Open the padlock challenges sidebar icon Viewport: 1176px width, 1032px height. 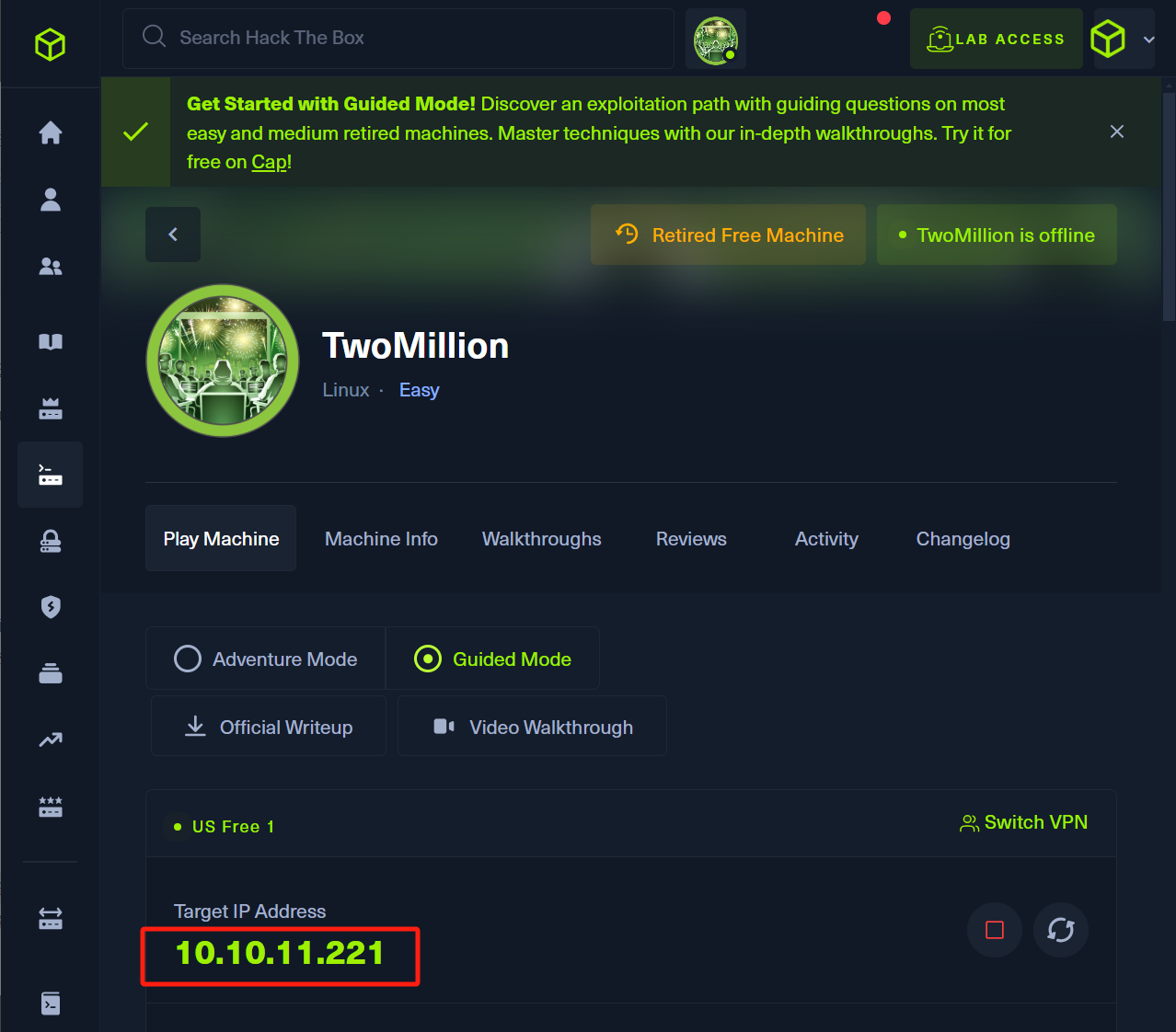[x=51, y=541]
